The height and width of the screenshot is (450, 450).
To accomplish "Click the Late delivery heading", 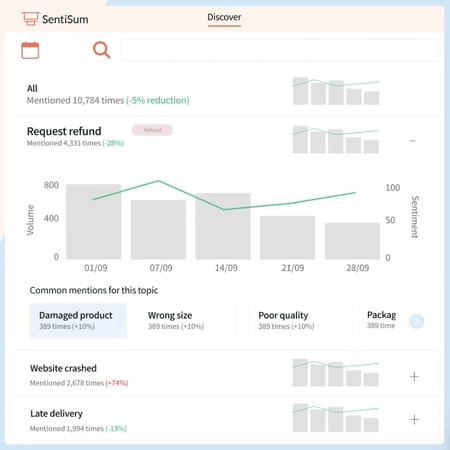I will pos(56,414).
